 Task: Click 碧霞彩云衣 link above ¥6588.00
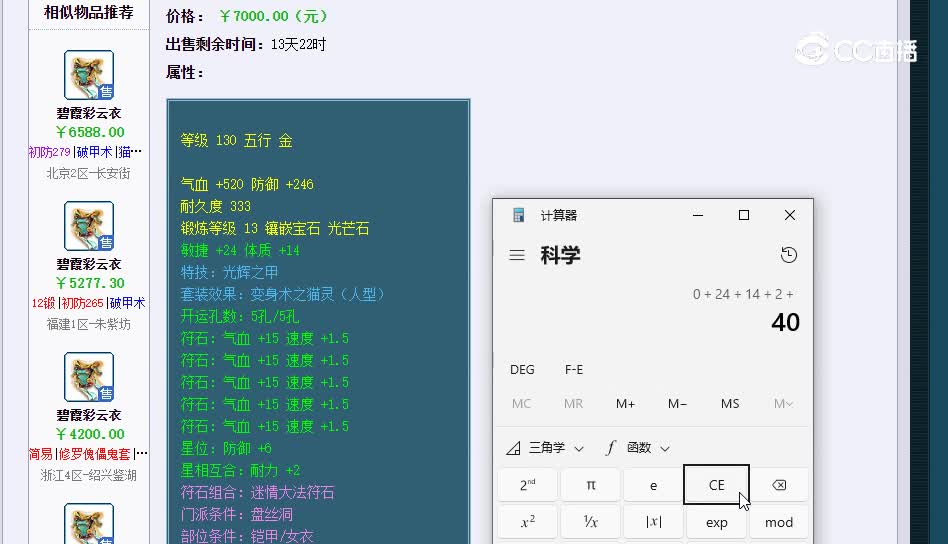coord(89,113)
